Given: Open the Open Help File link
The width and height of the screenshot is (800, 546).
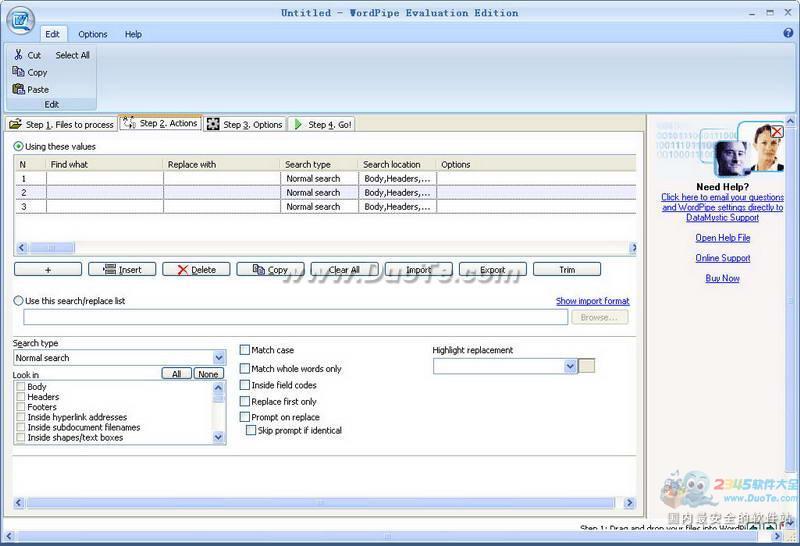Looking at the screenshot, I should point(722,237).
